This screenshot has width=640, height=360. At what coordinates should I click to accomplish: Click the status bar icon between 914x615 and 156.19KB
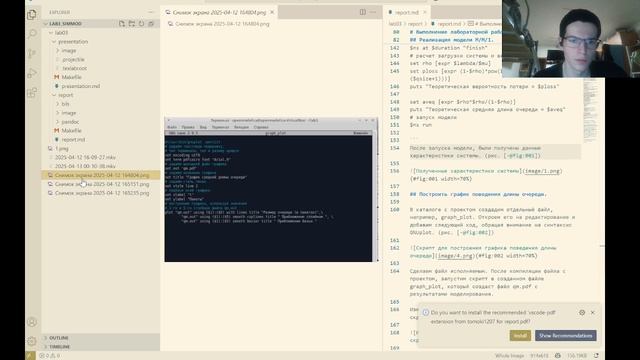(x=558, y=356)
